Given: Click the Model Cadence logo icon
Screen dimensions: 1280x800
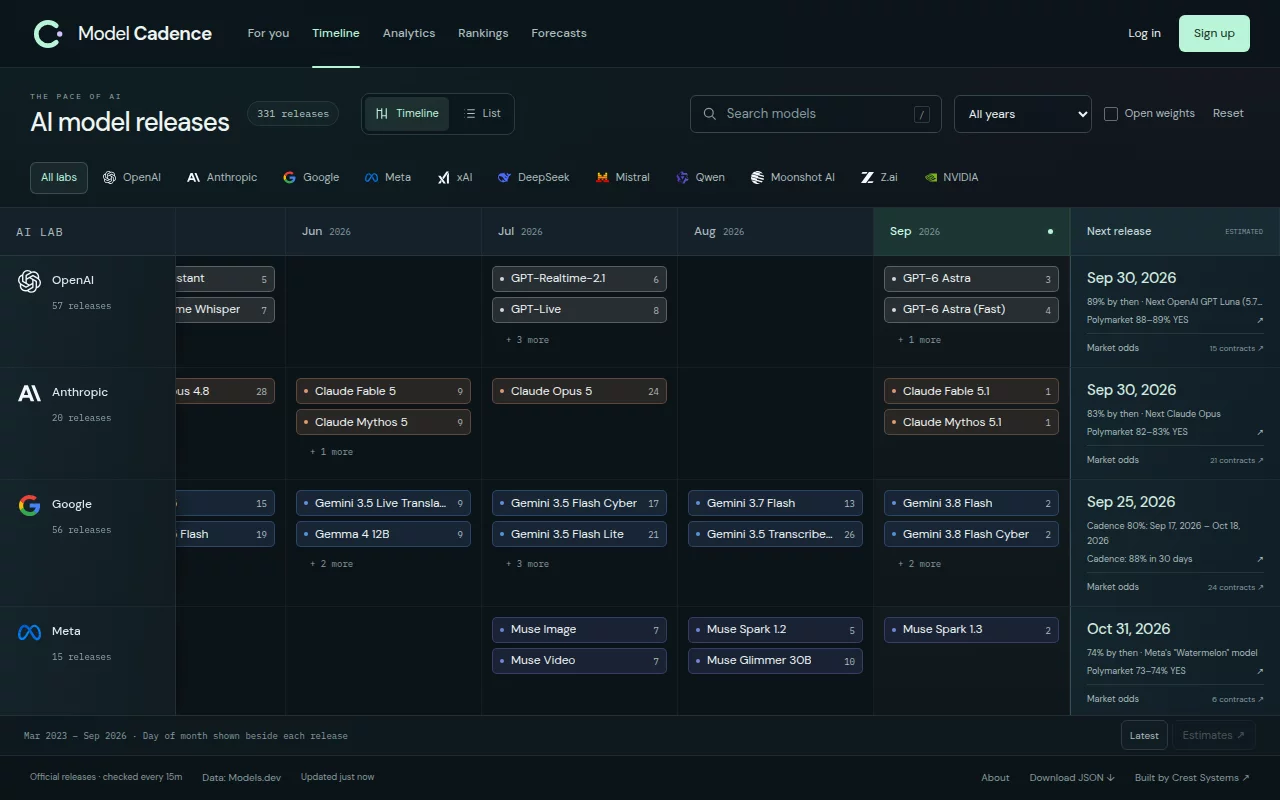Looking at the screenshot, I should click(x=48, y=33).
